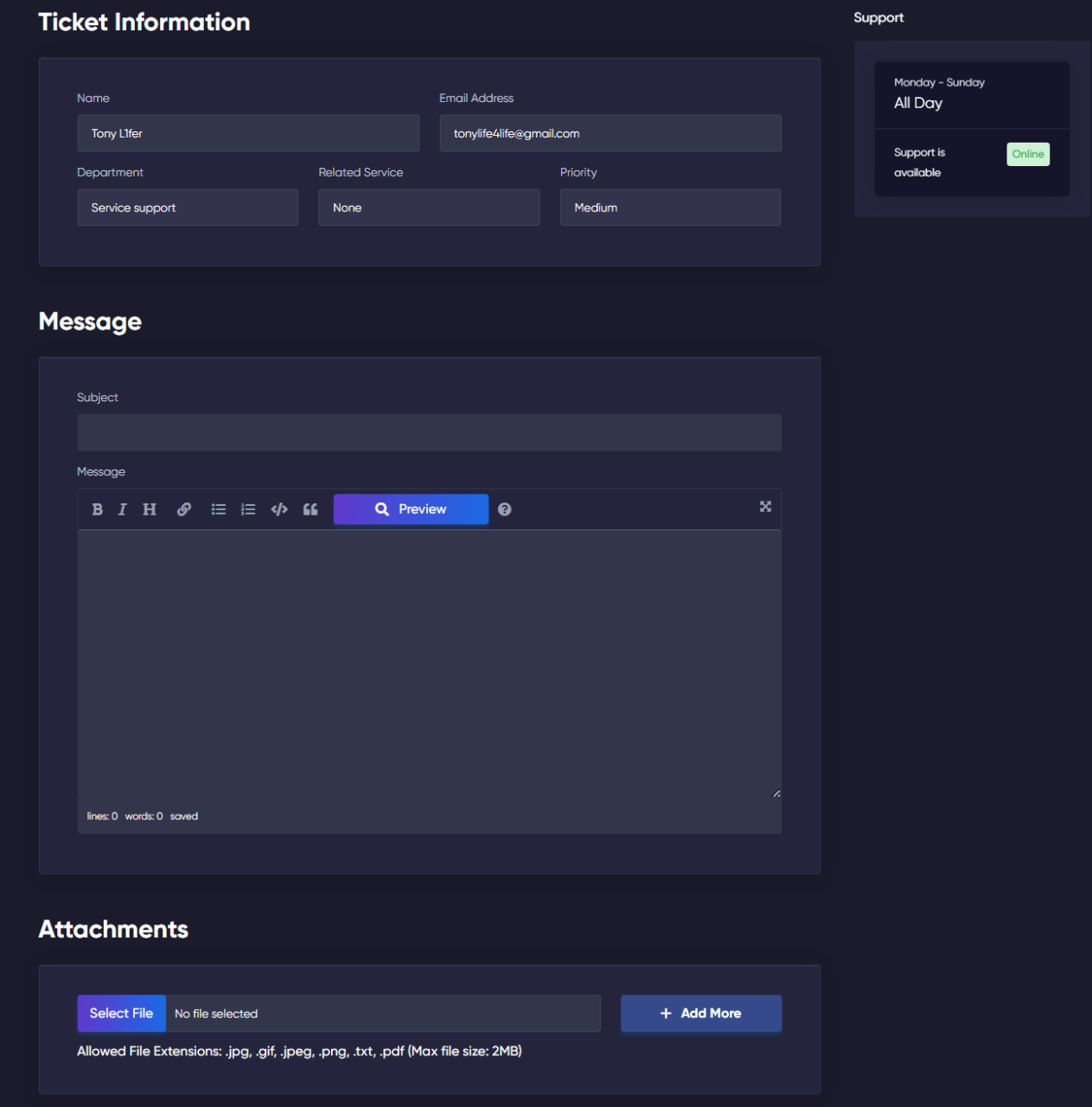Insert an unordered bullet list
Image resolution: width=1092 pixels, height=1107 pixels.
coord(219,509)
